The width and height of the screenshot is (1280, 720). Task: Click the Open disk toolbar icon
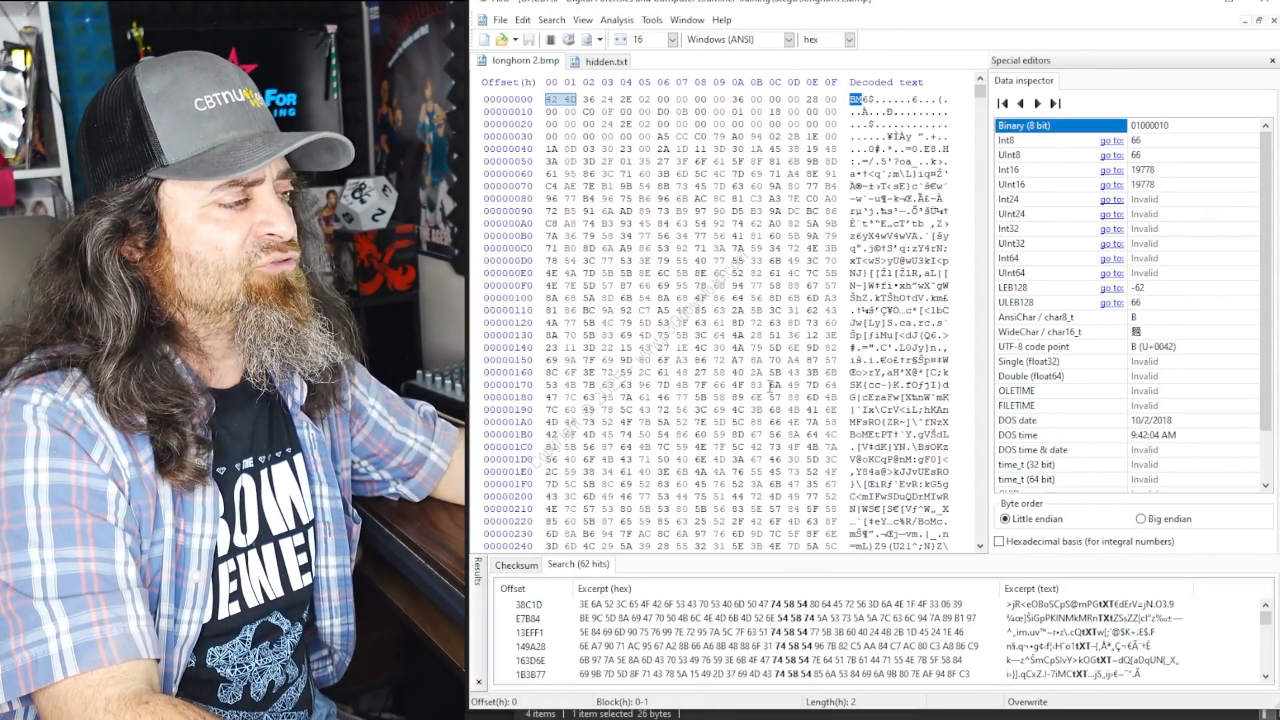(568, 40)
